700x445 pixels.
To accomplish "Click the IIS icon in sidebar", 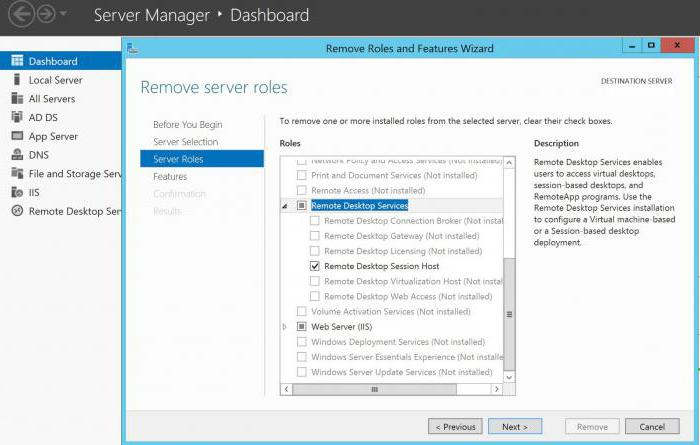I will pos(17,192).
